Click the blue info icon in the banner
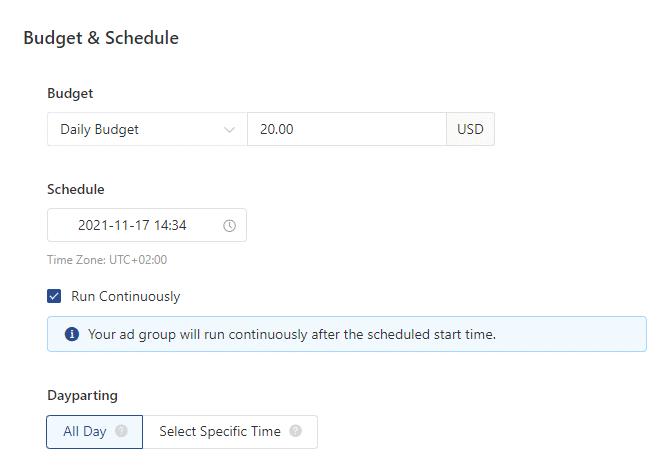This screenshot has width=666, height=475. [72, 334]
